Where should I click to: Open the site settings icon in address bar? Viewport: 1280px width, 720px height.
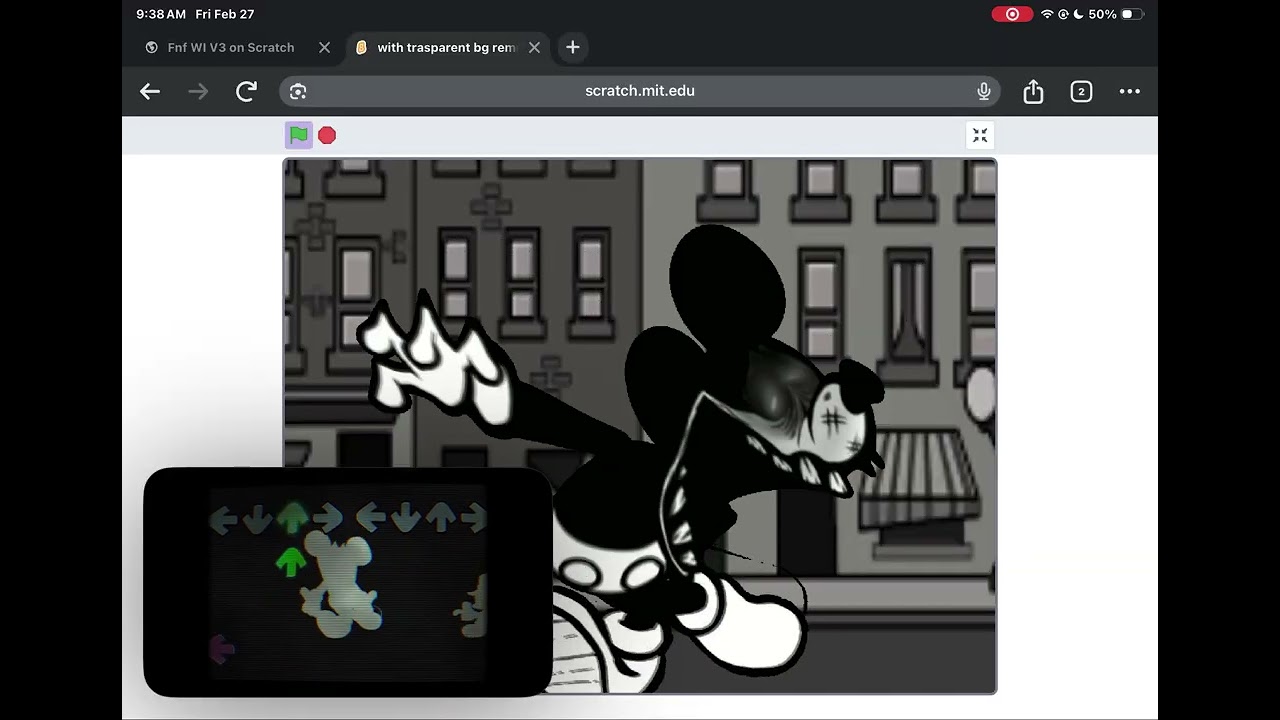point(298,91)
